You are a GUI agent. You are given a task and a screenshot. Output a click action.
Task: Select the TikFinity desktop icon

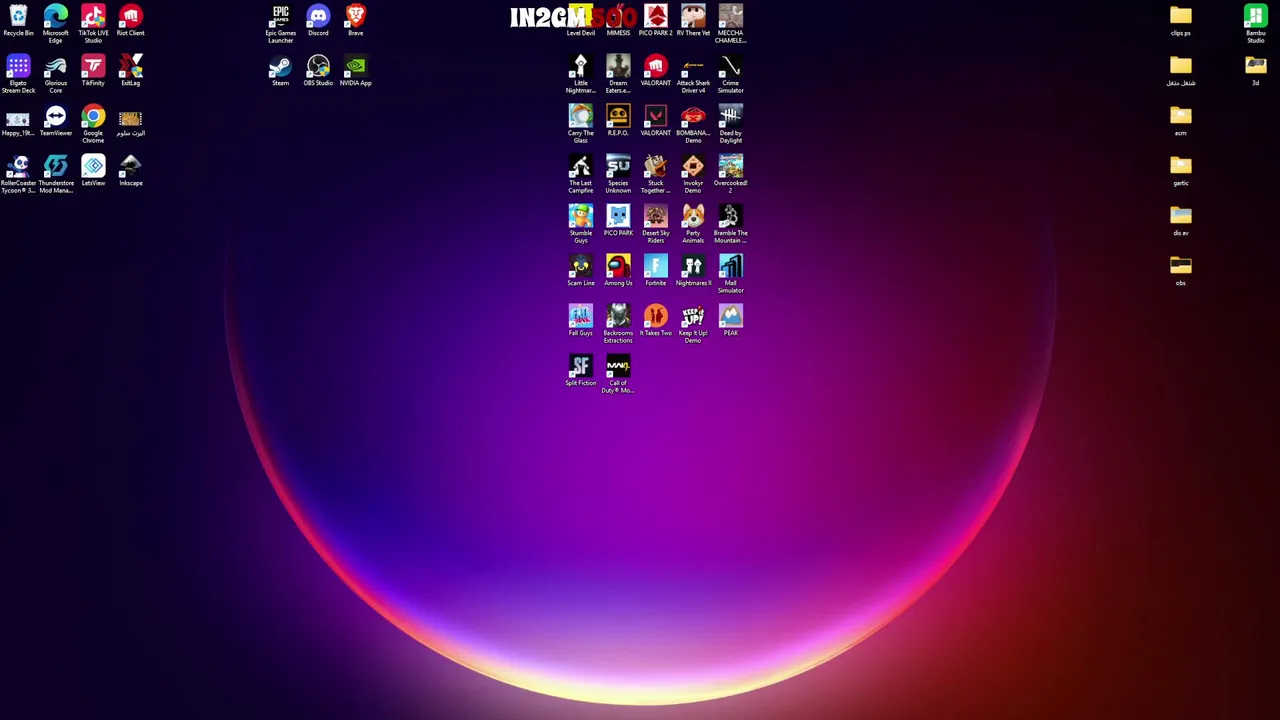pos(93,66)
